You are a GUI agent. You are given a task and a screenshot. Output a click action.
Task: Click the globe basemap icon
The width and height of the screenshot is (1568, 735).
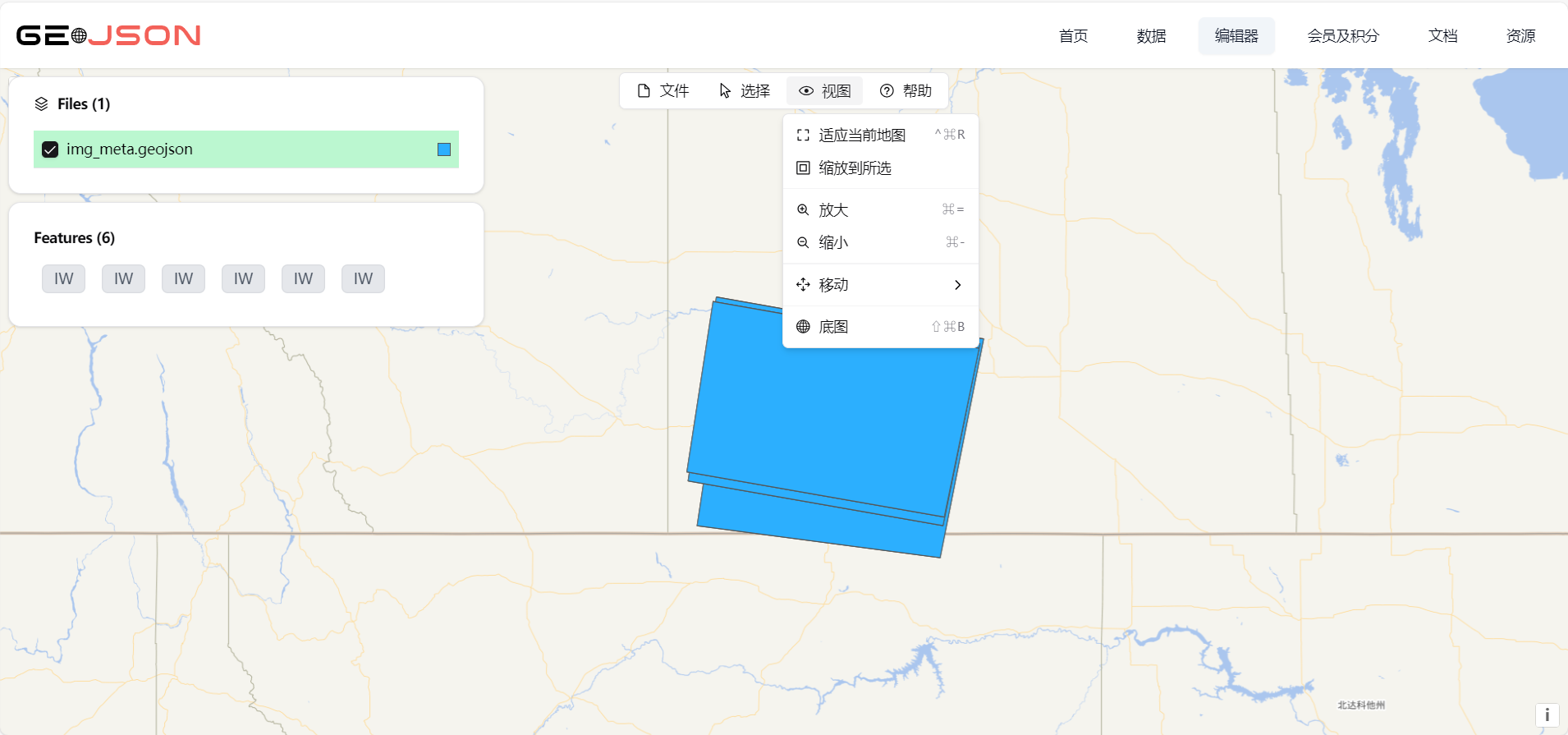click(x=803, y=326)
